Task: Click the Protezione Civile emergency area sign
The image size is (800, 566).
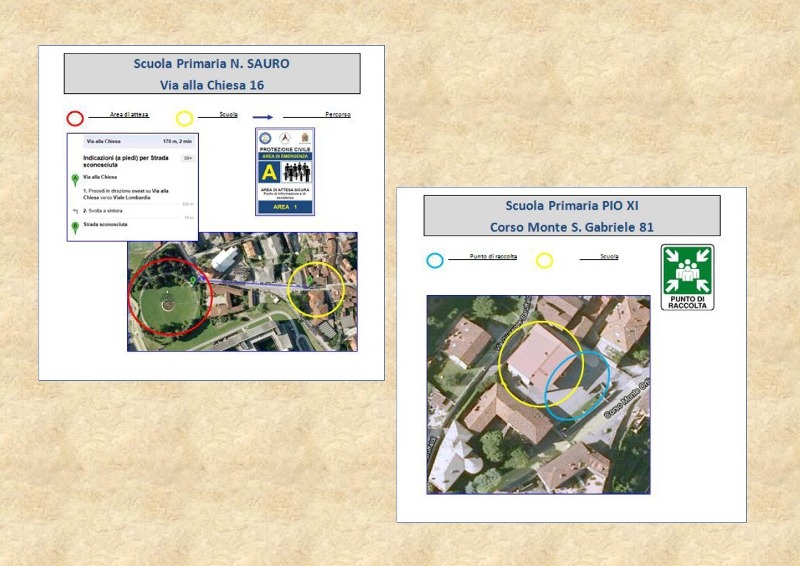Action: click(x=285, y=171)
